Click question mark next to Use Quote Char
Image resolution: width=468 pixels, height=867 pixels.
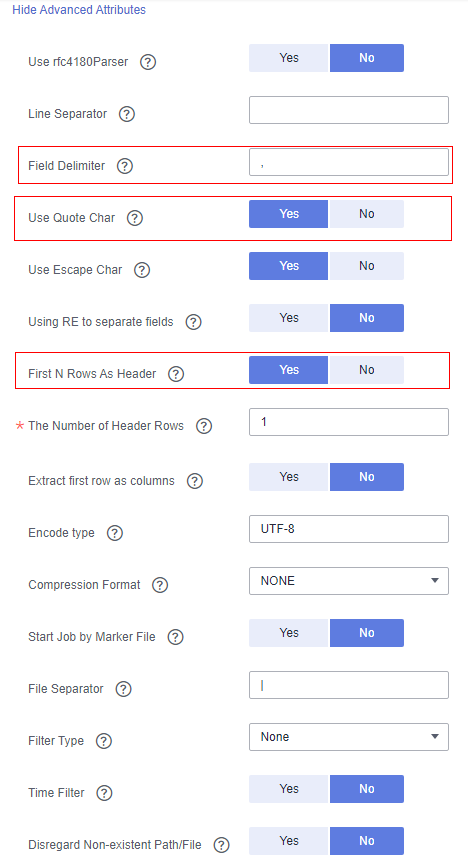pyautogui.click(x=135, y=218)
